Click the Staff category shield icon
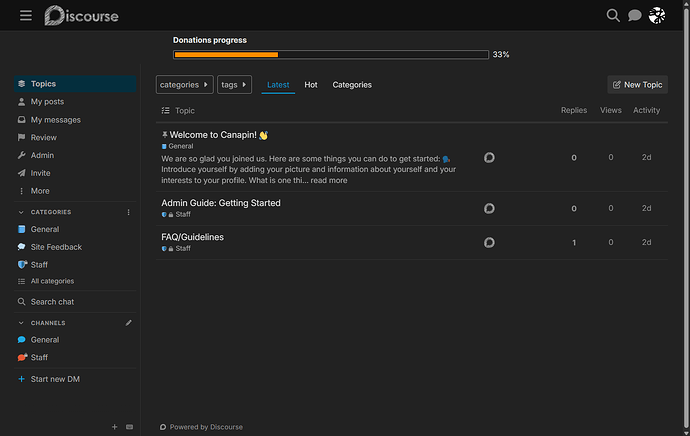 coord(22,264)
